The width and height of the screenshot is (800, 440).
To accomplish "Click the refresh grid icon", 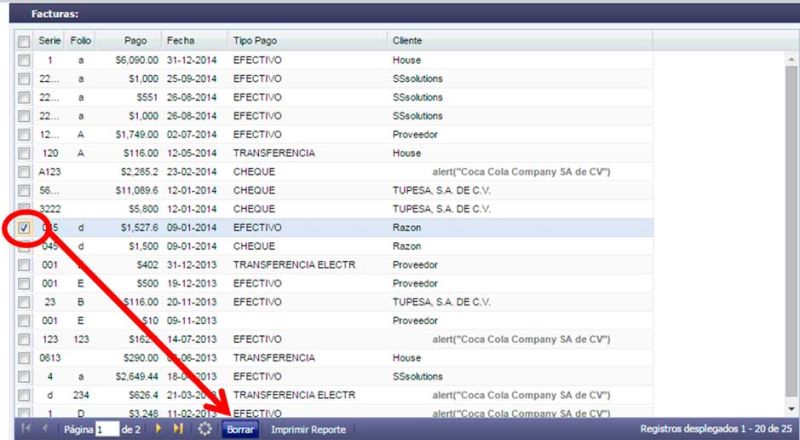I will point(205,429).
